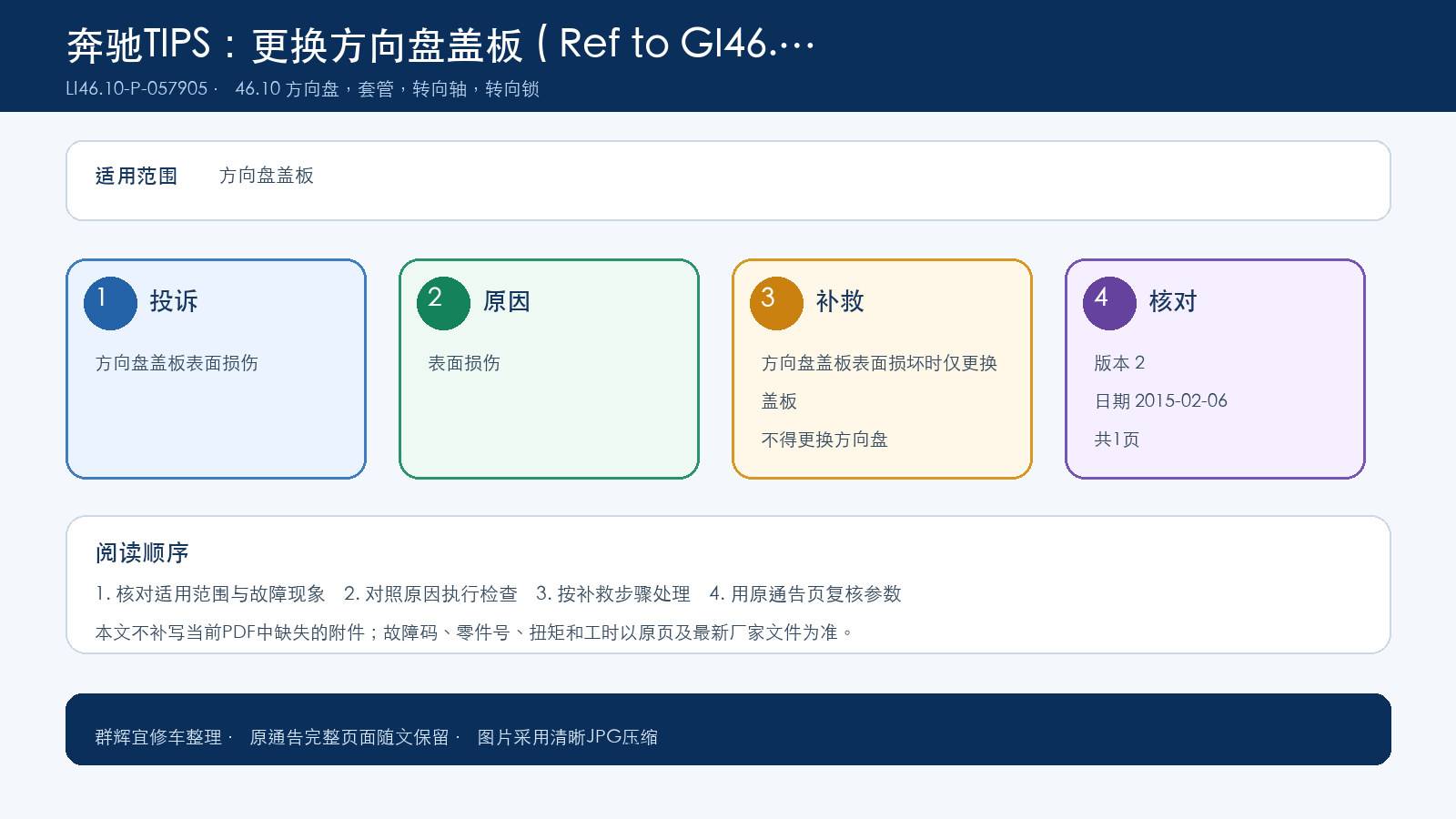Select the page title starting with 奔驰TIPS
The width and height of the screenshot is (1456, 819).
pyautogui.click(x=440, y=44)
